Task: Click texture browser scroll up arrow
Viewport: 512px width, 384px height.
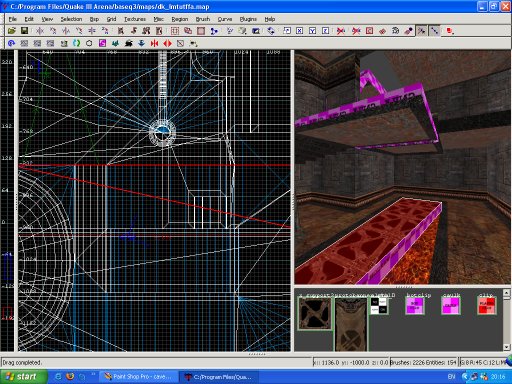Action: (x=506, y=293)
